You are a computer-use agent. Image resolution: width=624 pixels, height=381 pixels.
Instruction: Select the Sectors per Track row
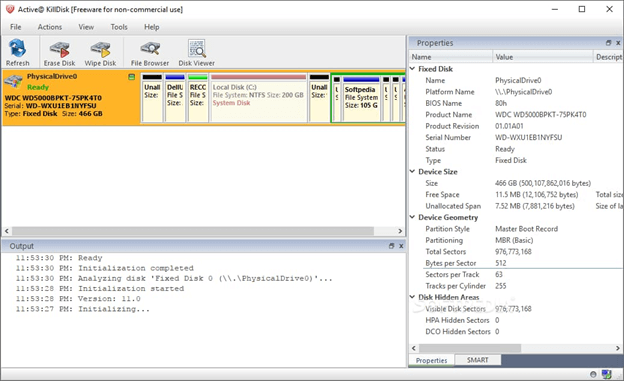coord(516,275)
